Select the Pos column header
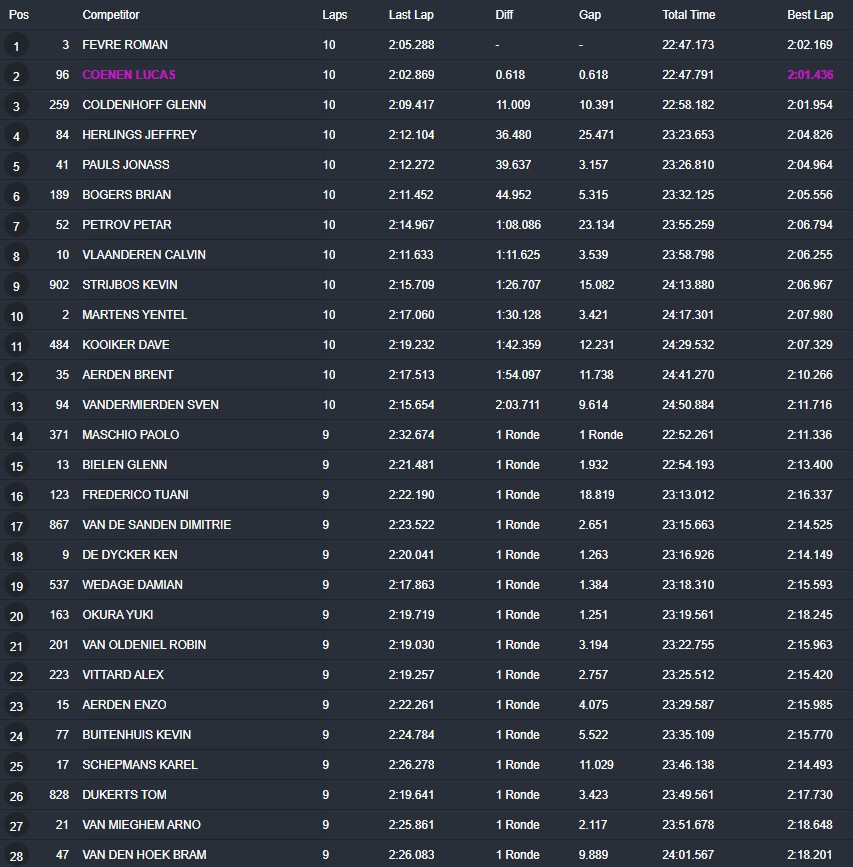 (19, 15)
